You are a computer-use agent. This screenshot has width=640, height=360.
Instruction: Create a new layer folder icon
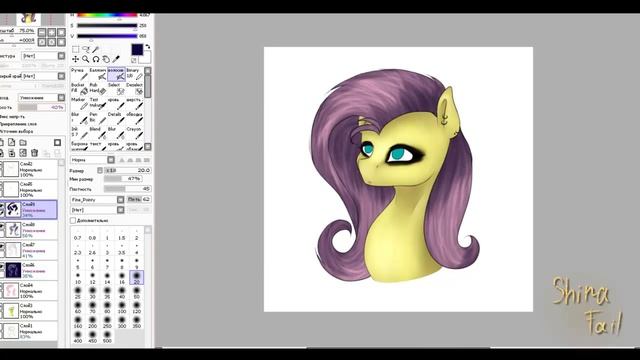[x=23, y=142]
